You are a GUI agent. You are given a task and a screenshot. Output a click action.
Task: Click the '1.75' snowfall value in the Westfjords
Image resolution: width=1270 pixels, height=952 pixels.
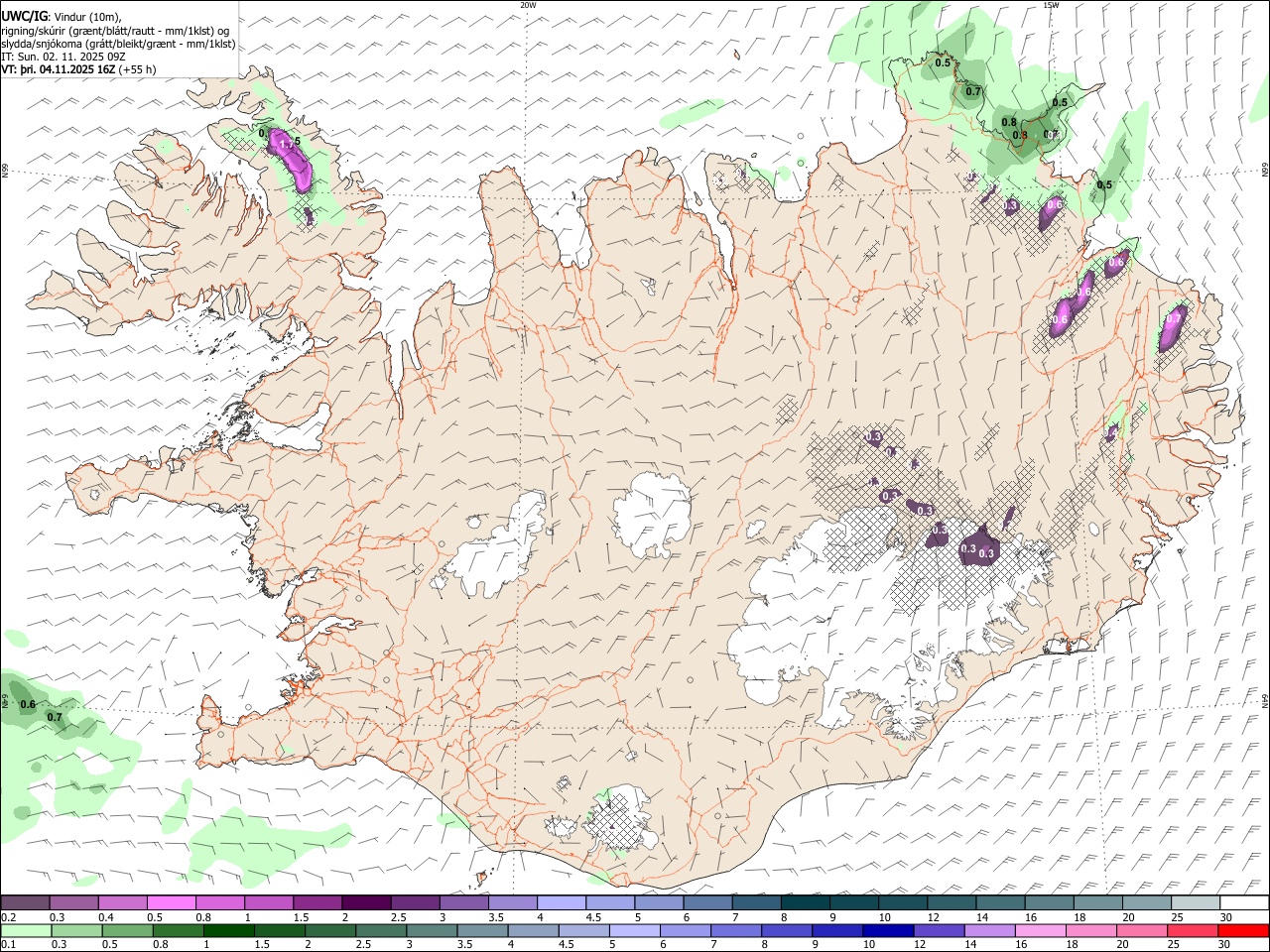[x=289, y=143]
